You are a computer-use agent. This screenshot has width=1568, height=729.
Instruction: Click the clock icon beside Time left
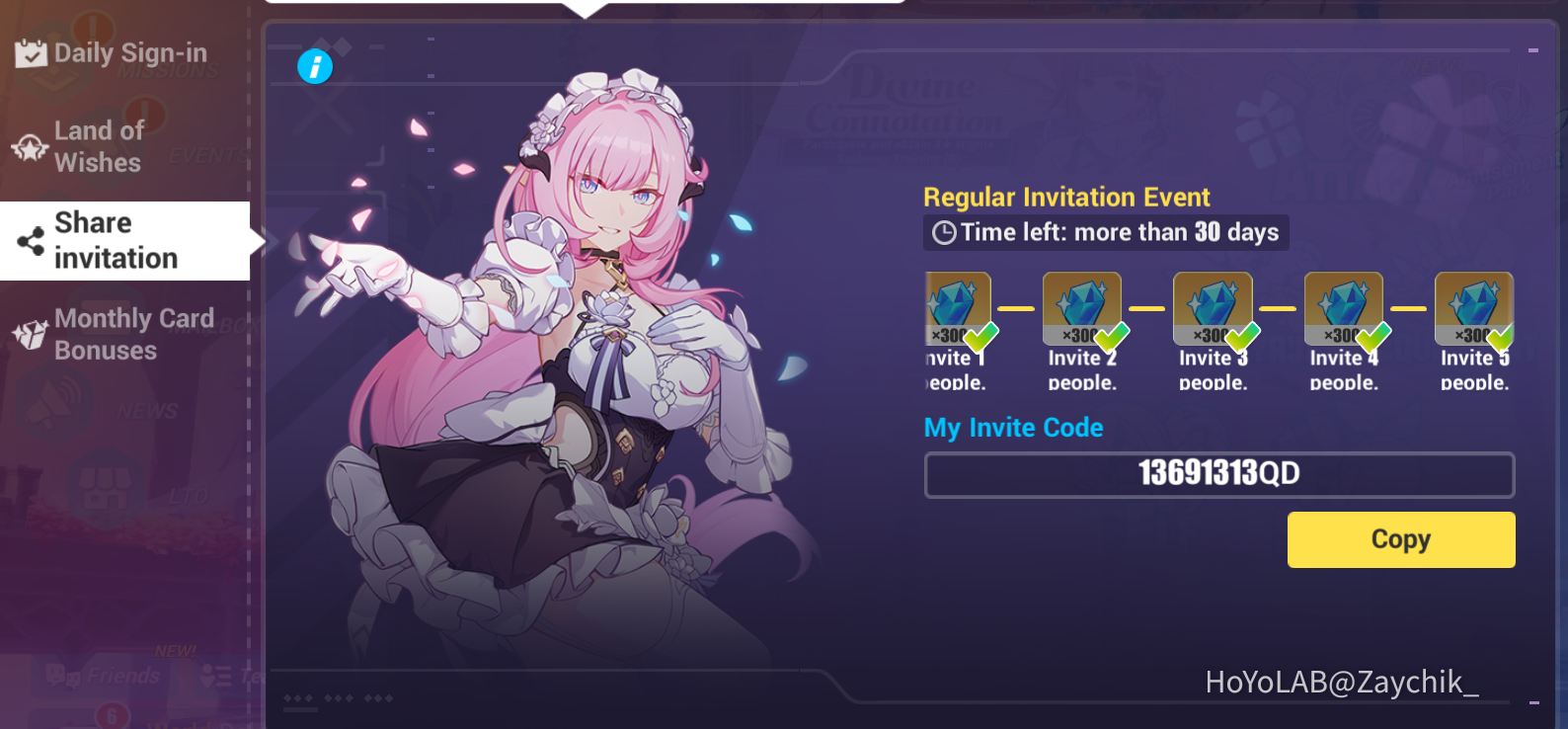click(x=944, y=233)
